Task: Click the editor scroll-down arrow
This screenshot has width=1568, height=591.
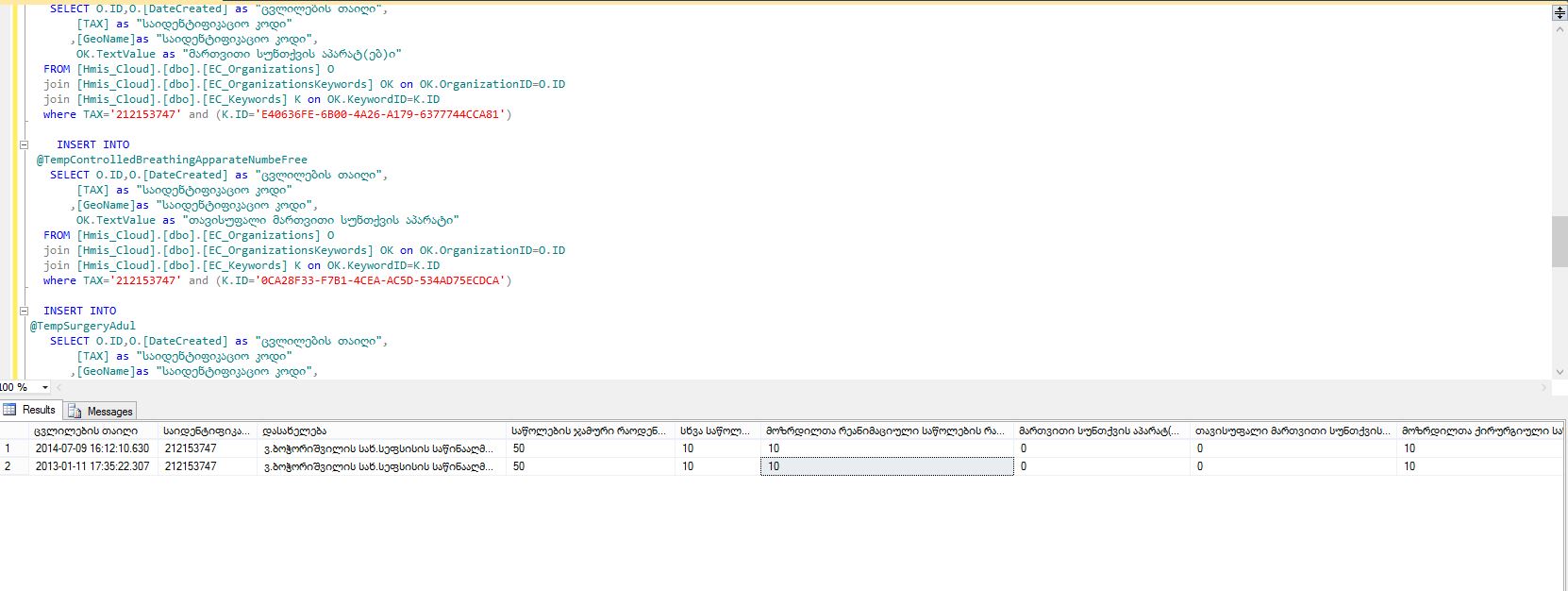Action: (1559, 372)
